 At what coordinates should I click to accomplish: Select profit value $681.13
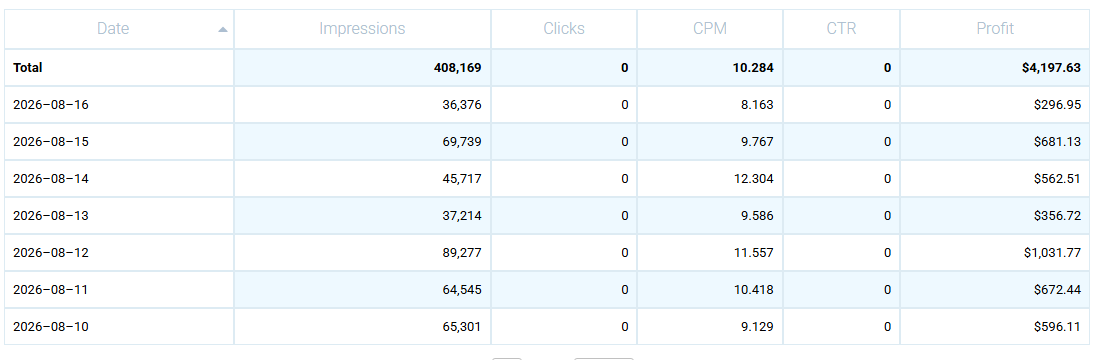pyautogui.click(x=1057, y=141)
